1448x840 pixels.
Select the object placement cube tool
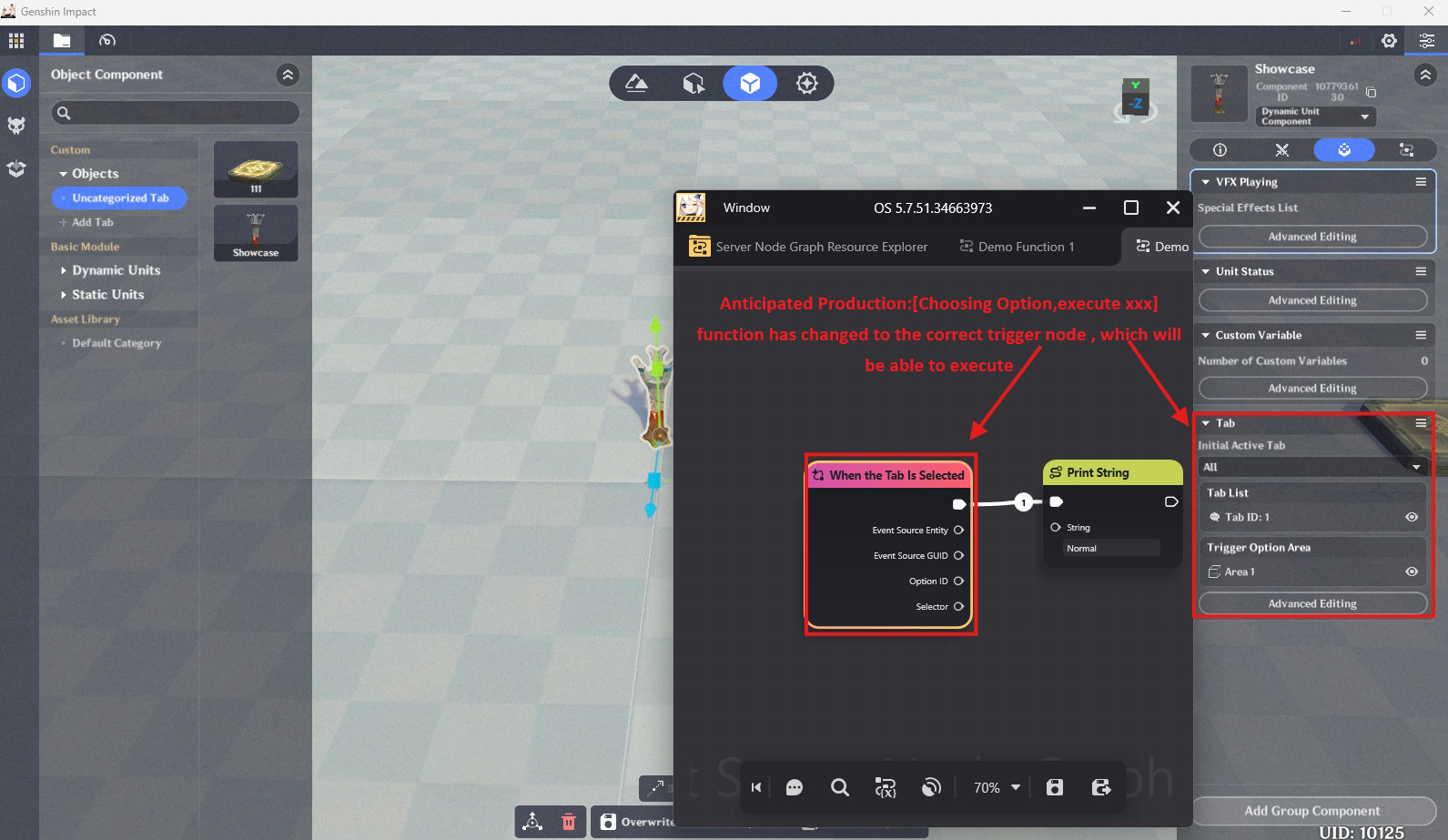pos(694,84)
